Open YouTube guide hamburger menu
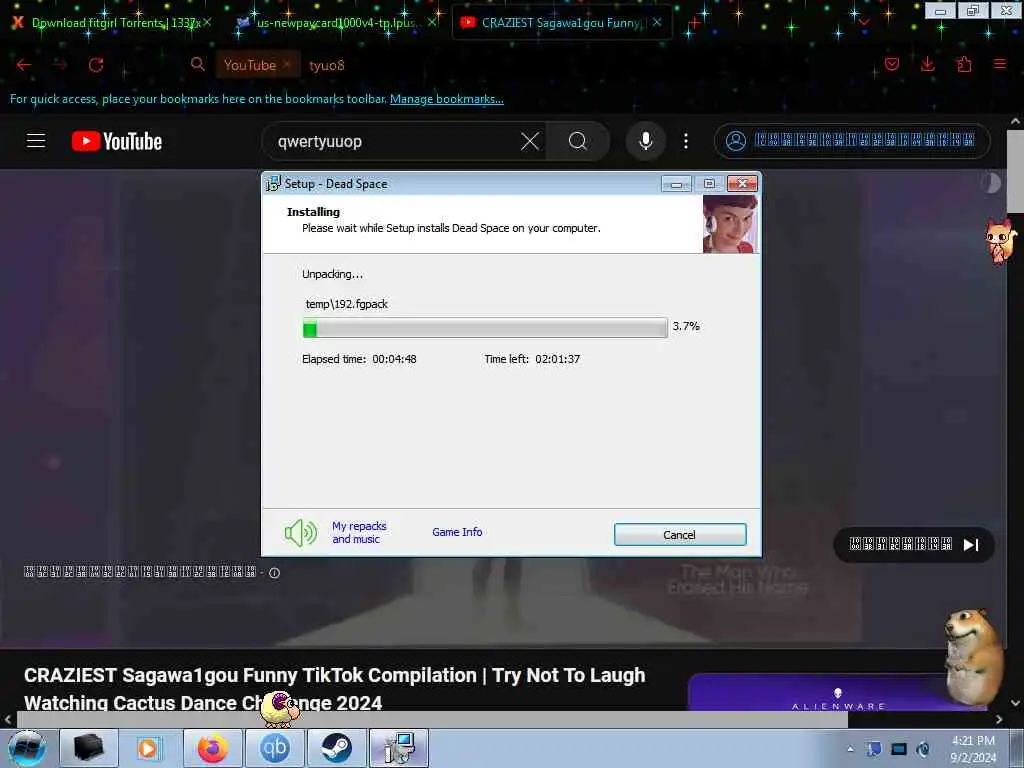Viewport: 1024px width, 768px height. click(x=36, y=140)
